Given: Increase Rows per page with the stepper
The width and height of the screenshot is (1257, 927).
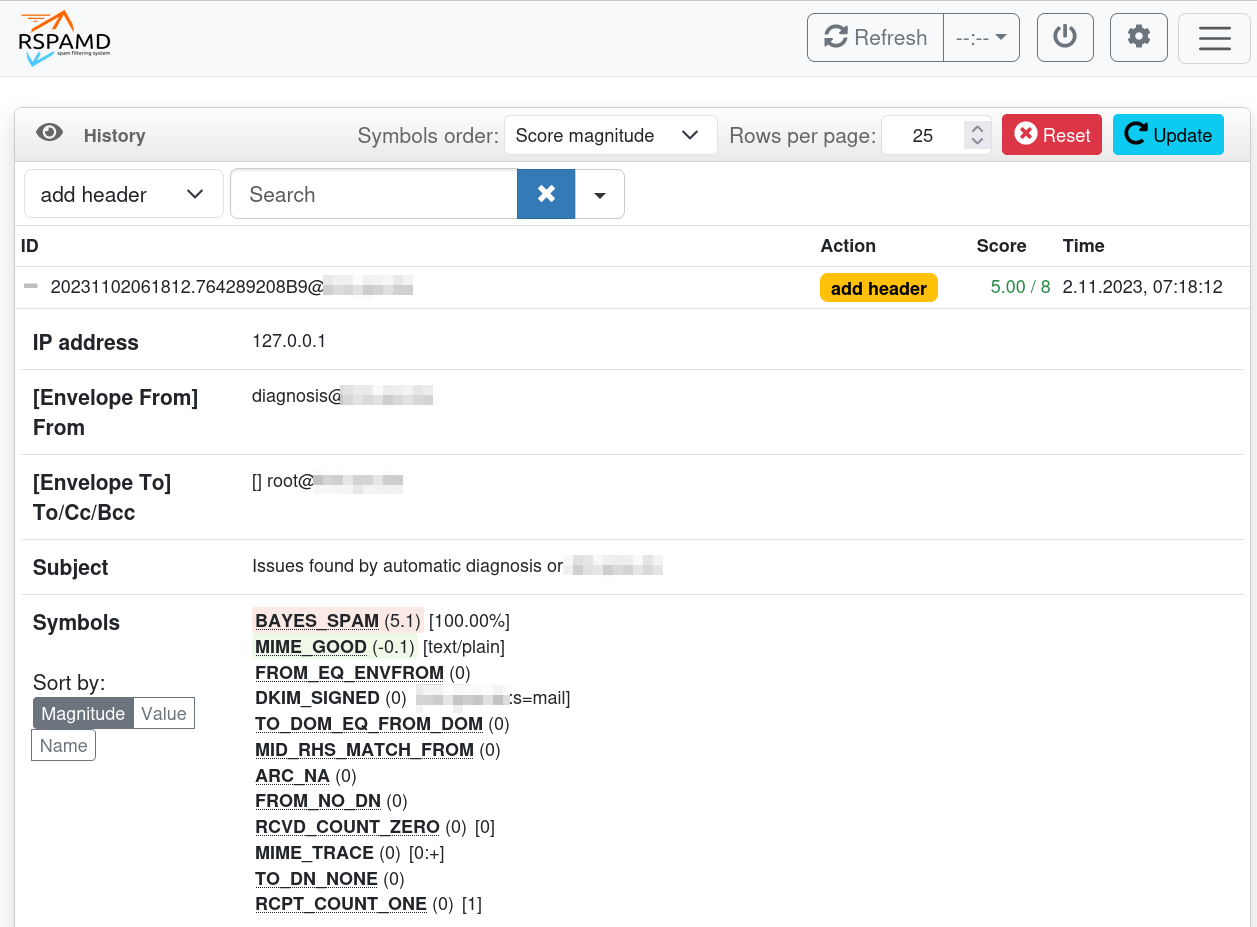Looking at the screenshot, I should click(977, 128).
